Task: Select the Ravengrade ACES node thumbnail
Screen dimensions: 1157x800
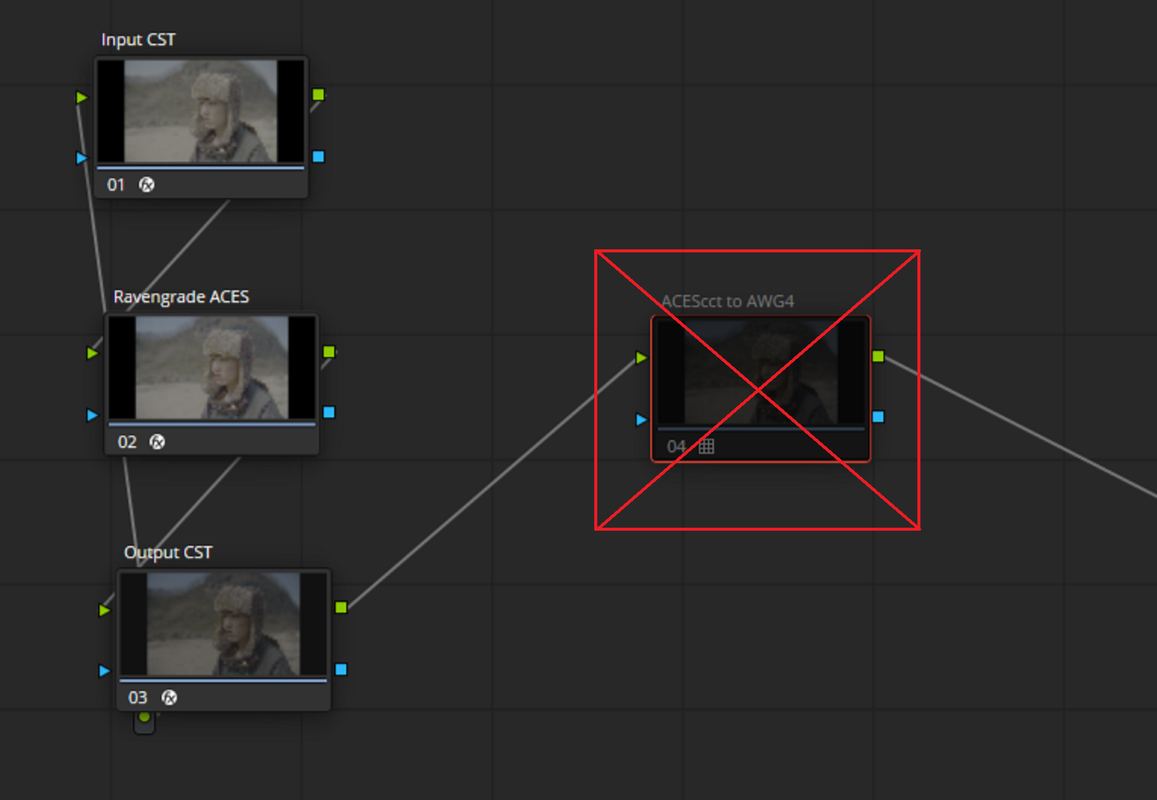Action: click(x=212, y=368)
